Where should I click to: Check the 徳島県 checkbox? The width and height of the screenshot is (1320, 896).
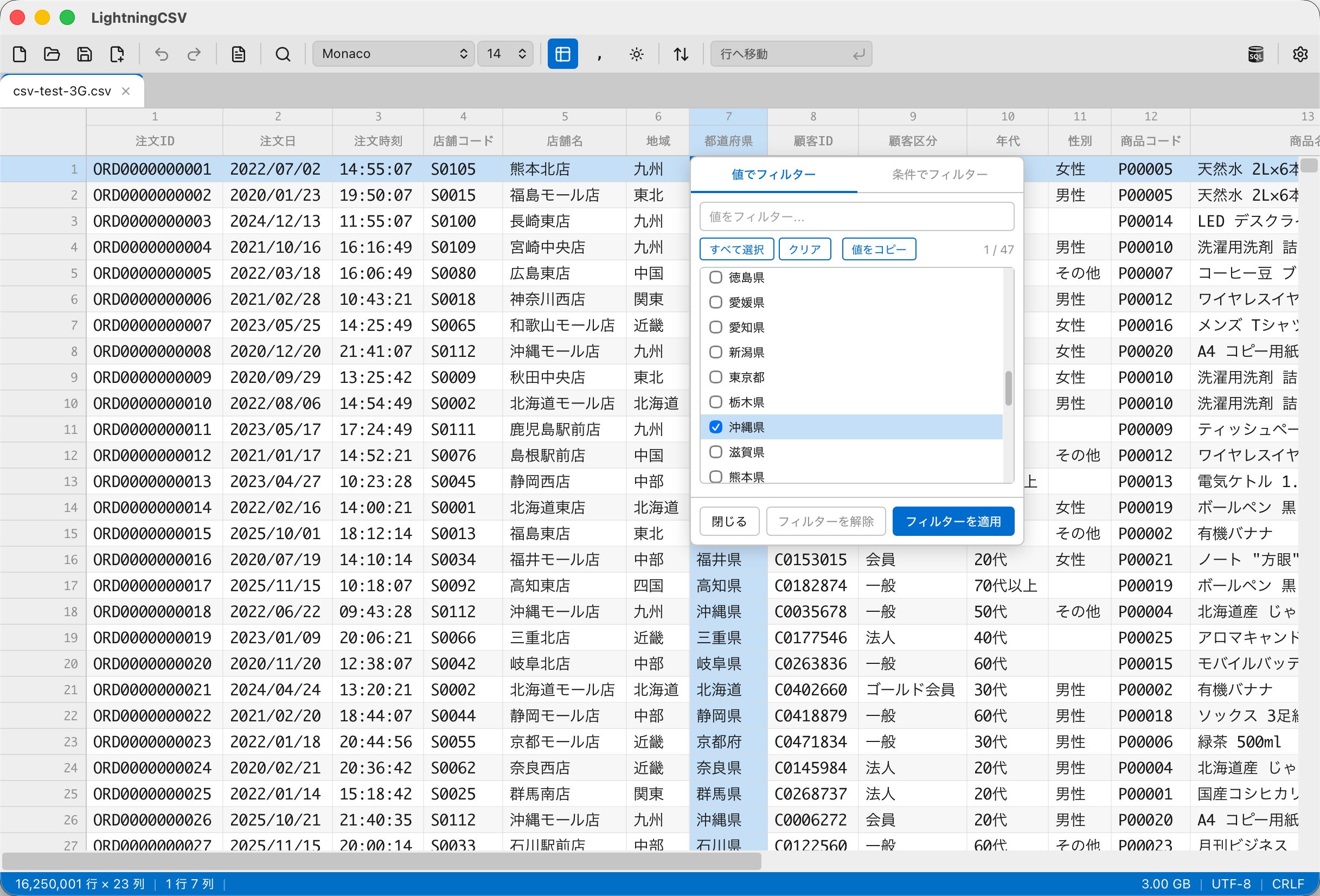[716, 277]
